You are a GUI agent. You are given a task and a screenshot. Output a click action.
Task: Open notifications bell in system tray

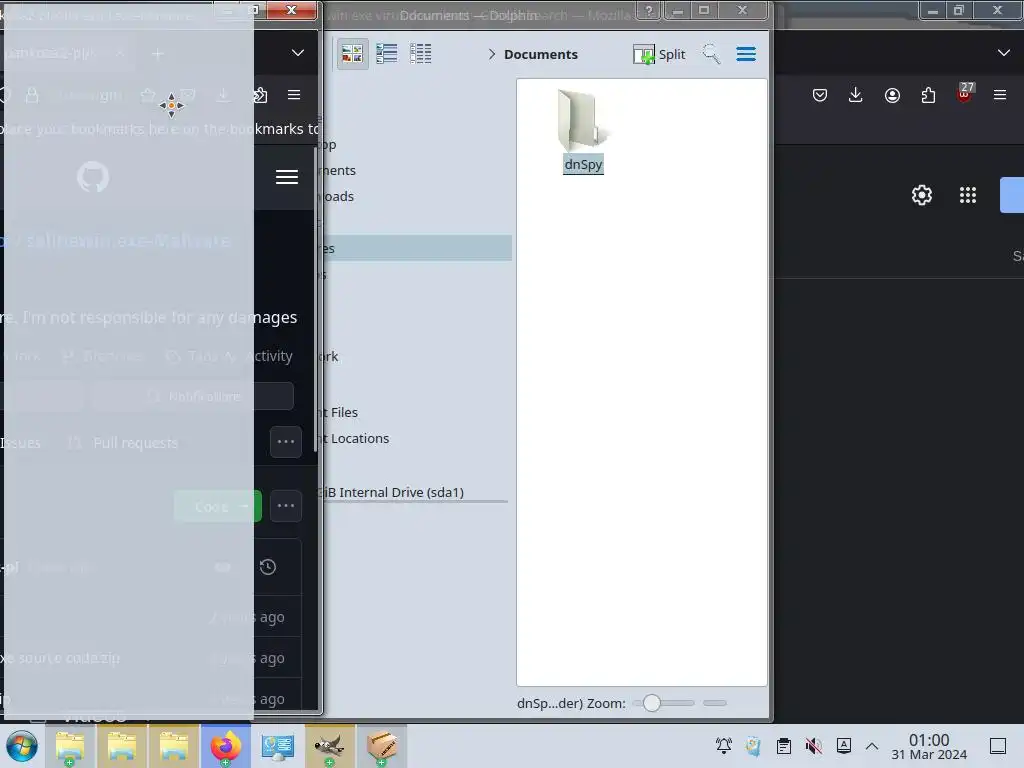click(x=724, y=746)
